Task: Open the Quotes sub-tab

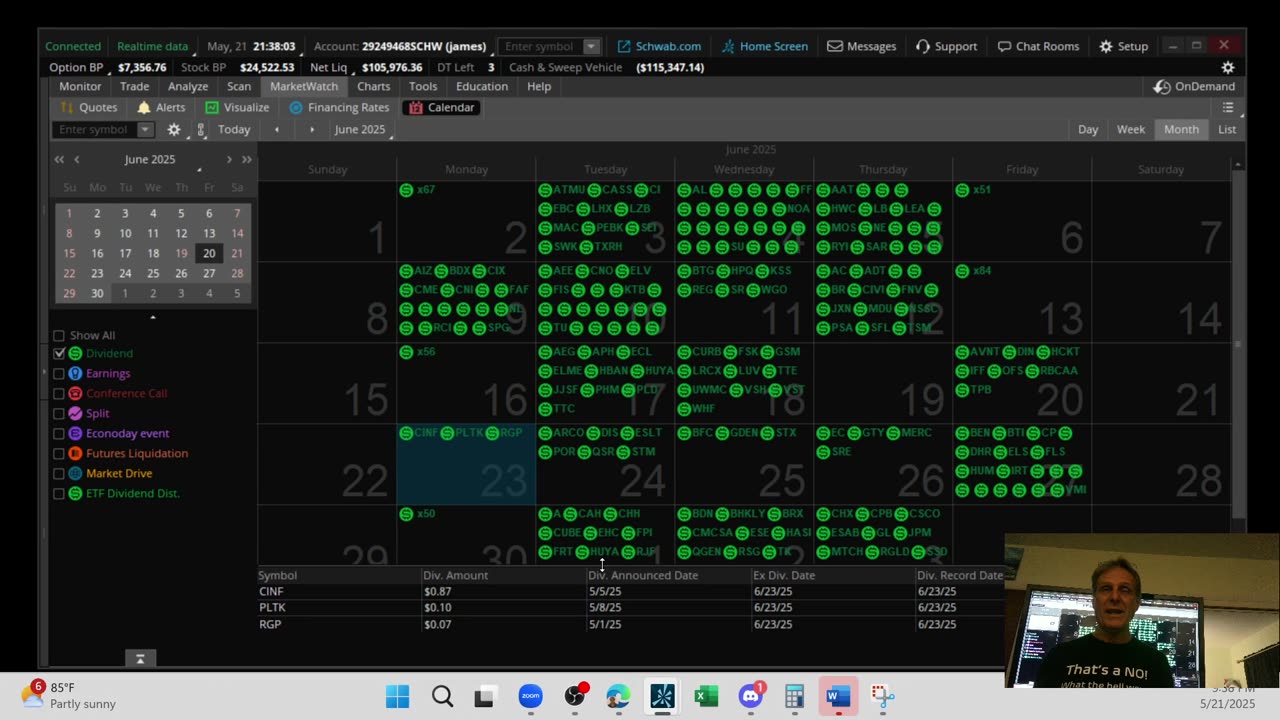Action: pyautogui.click(x=89, y=107)
